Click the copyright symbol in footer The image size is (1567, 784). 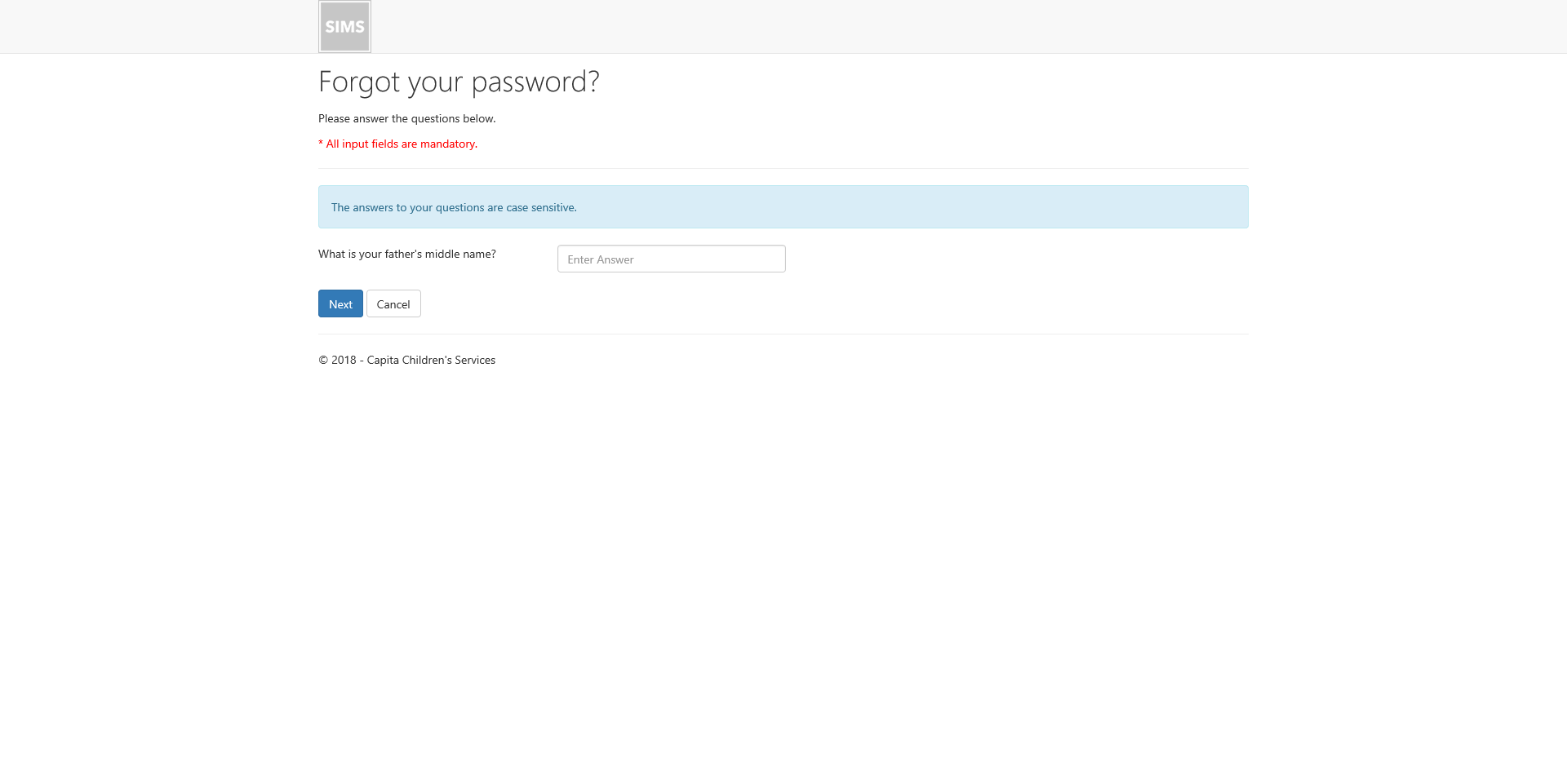[323, 360]
